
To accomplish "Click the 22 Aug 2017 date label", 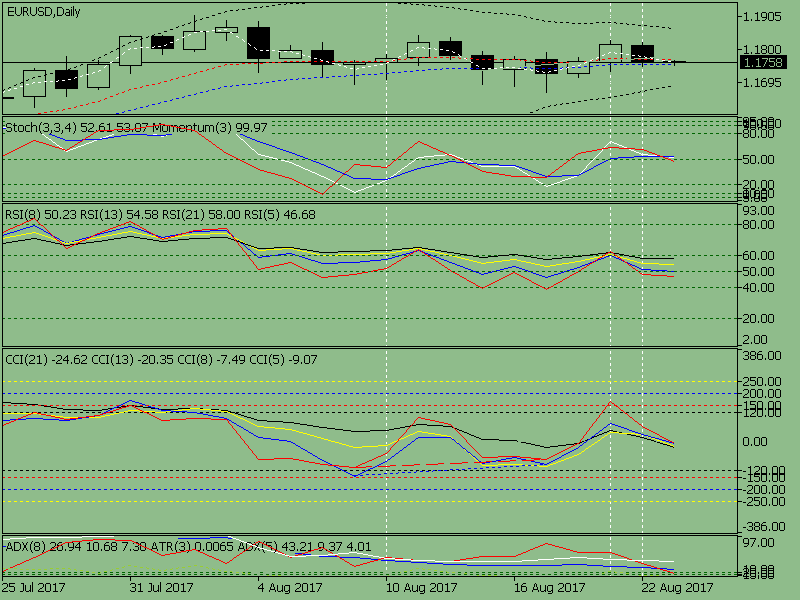I will [677, 588].
